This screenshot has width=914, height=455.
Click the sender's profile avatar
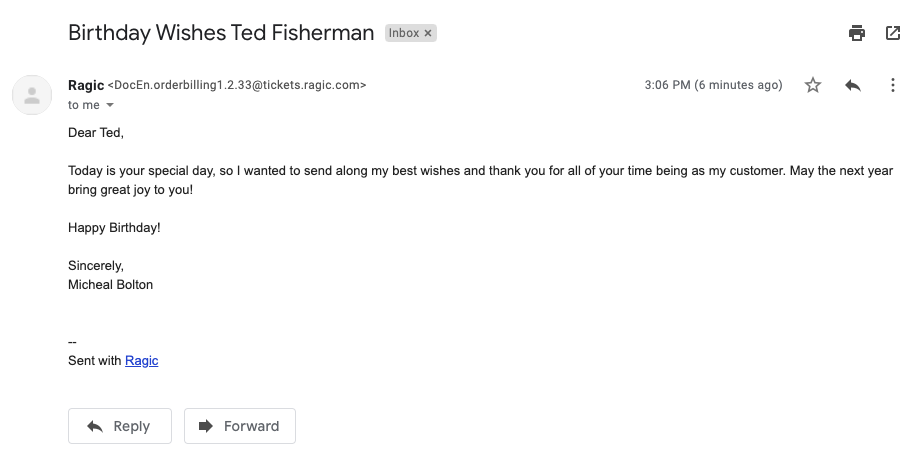32,95
